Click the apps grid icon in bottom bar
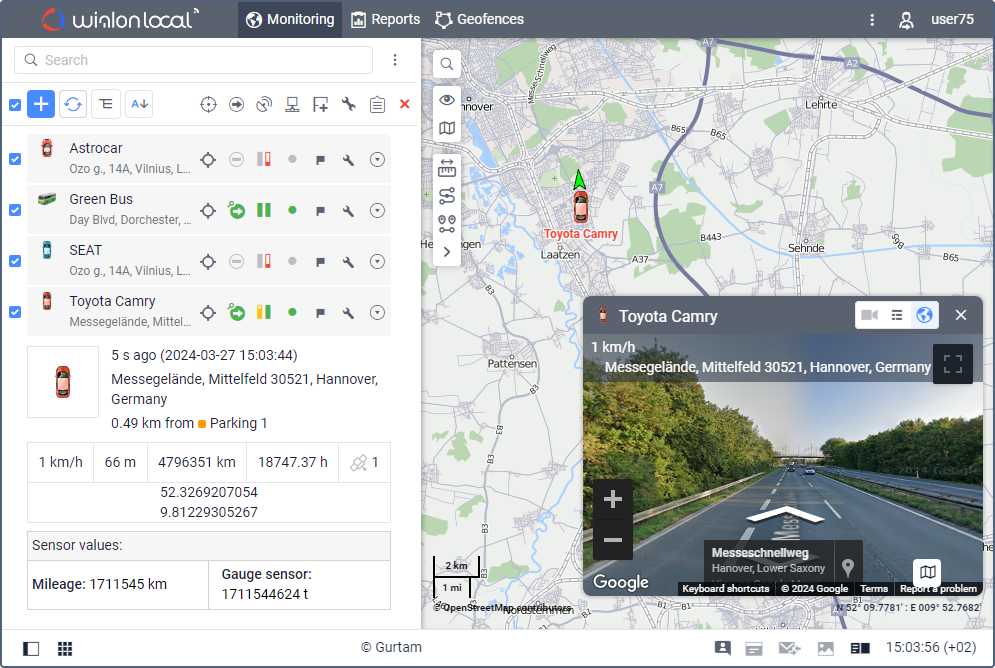The height and width of the screenshot is (668, 995). (65, 648)
